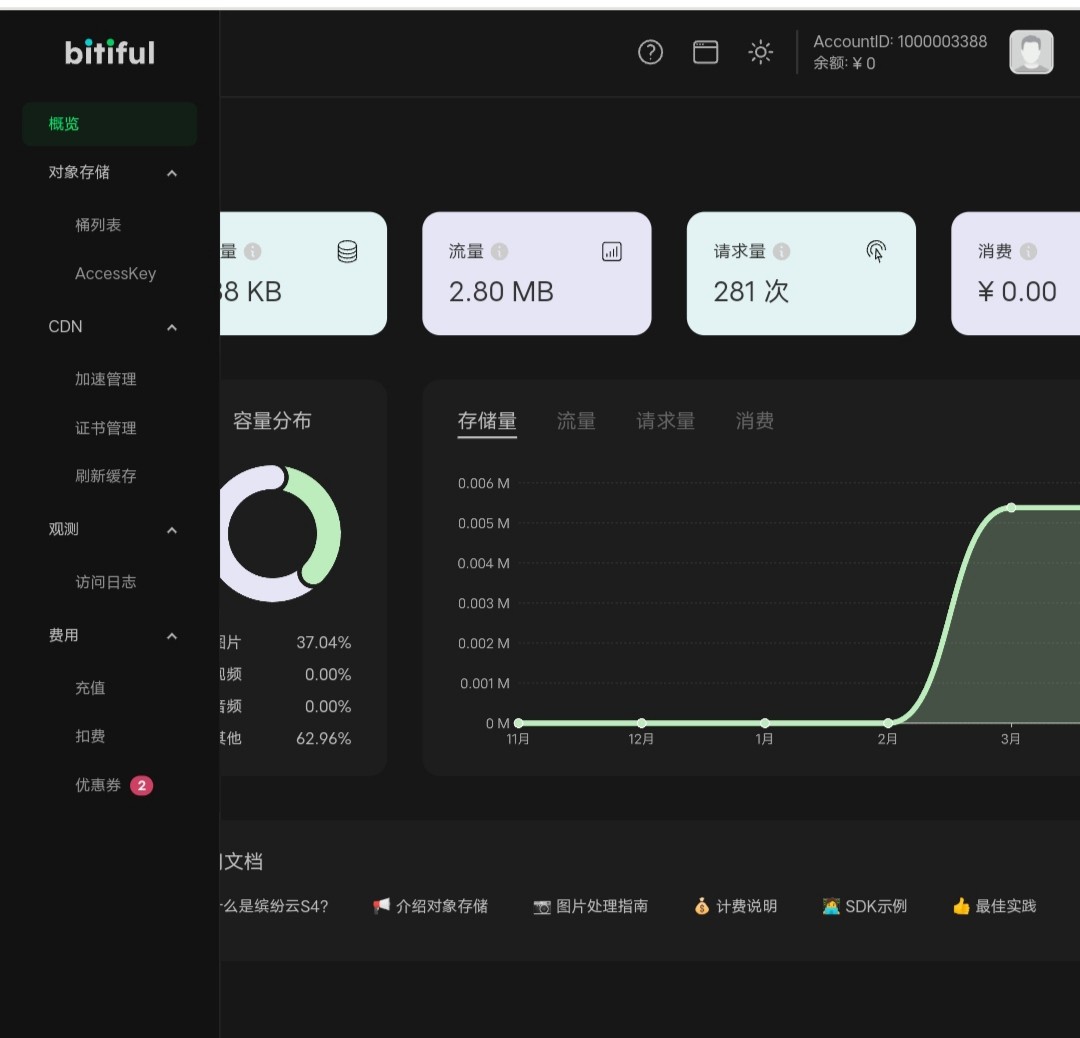Collapse the 费用 section chevron
Image resolution: width=1080 pixels, height=1038 pixels.
point(172,636)
